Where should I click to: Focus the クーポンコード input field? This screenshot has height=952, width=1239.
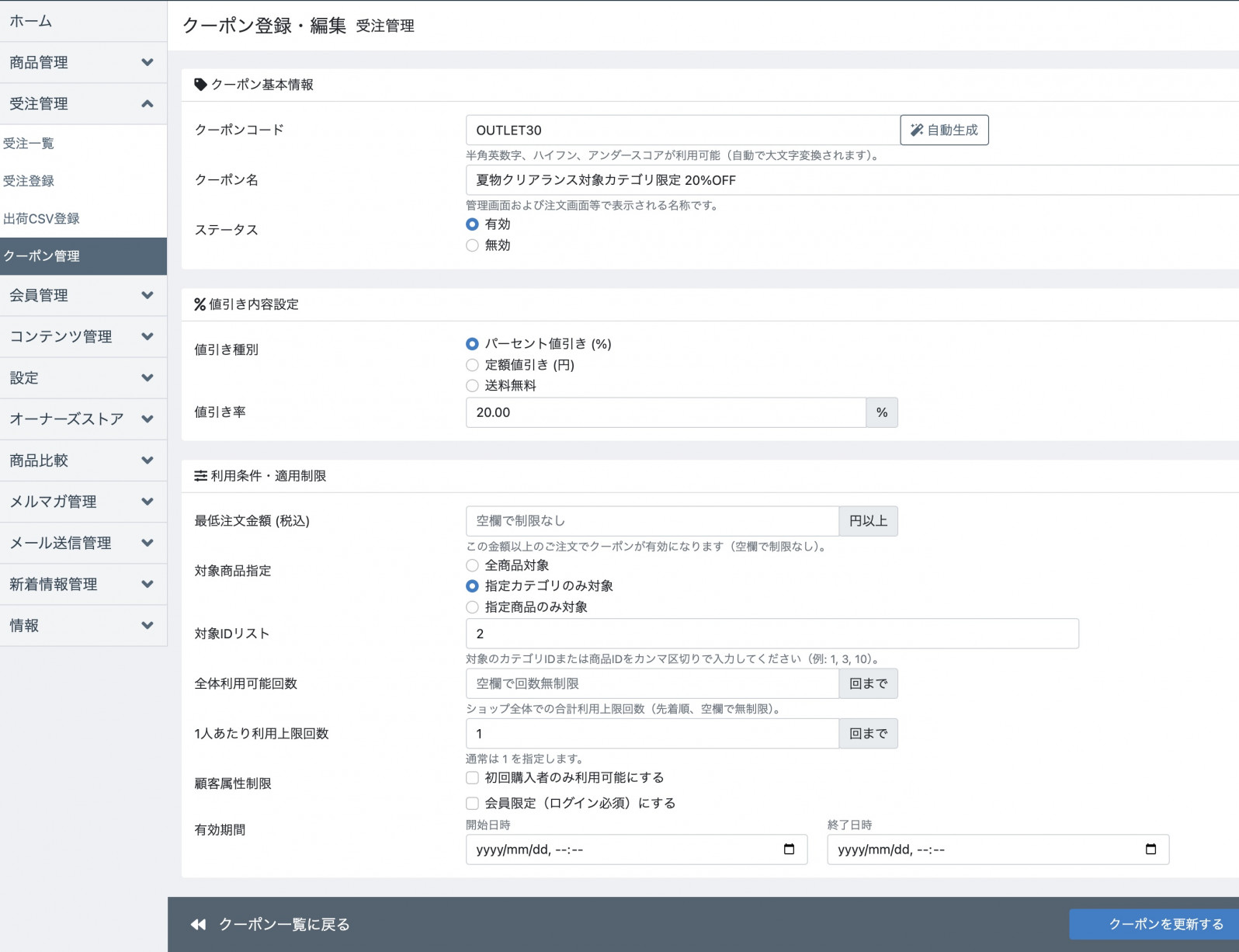(683, 130)
